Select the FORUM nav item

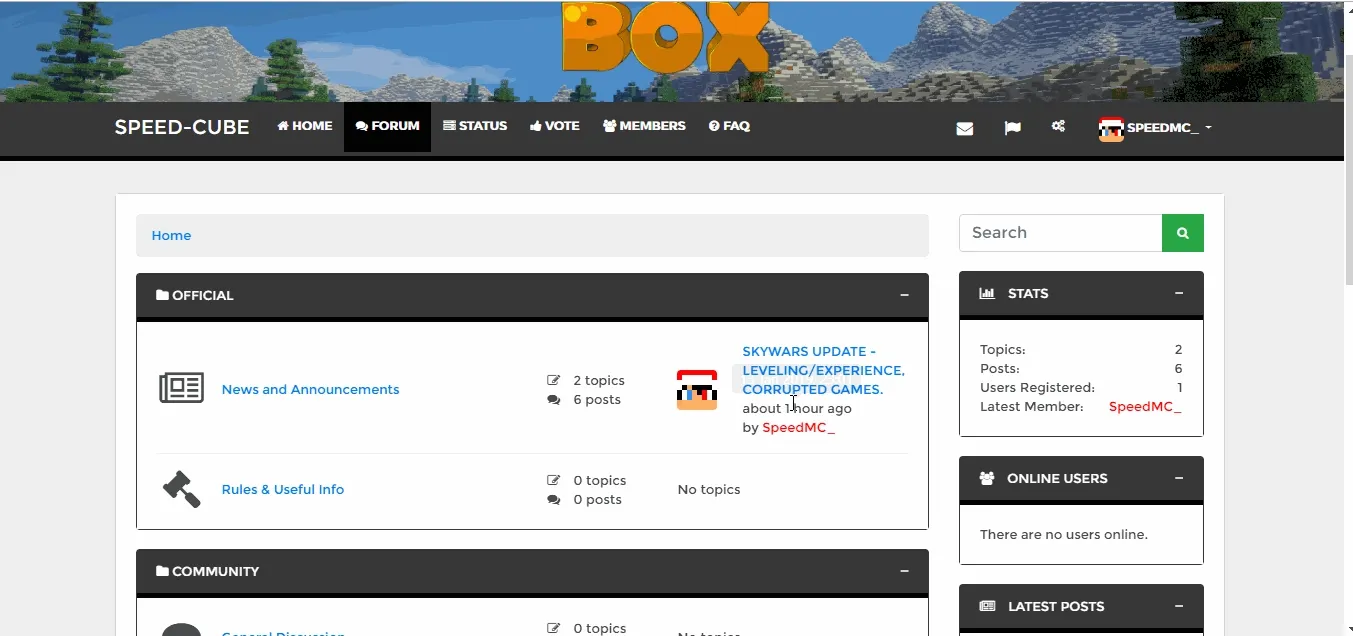(387, 126)
